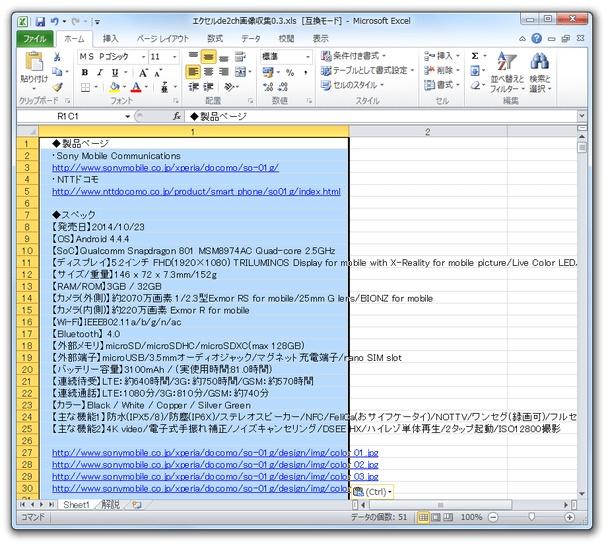The height and width of the screenshot is (545, 608).
Task: Decrease font size with small A icon
Action: 158,72
